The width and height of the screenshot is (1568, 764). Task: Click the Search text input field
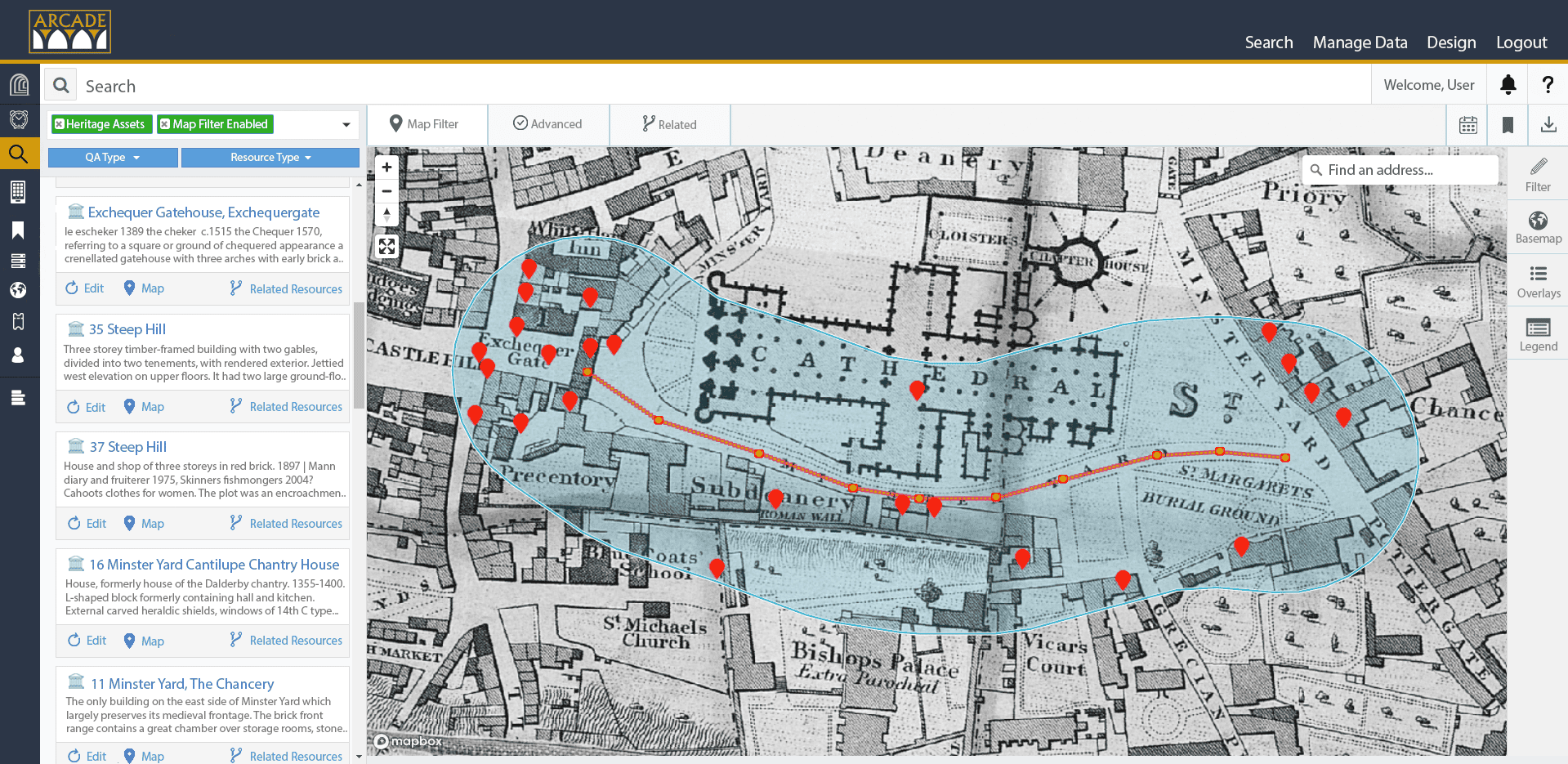coord(723,86)
